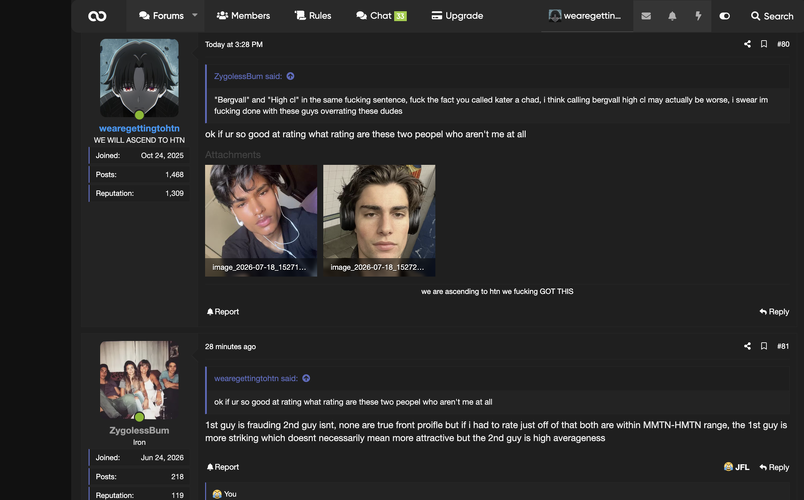The height and width of the screenshot is (500, 804).
Task: Open permalink #81
Action: click(x=783, y=346)
